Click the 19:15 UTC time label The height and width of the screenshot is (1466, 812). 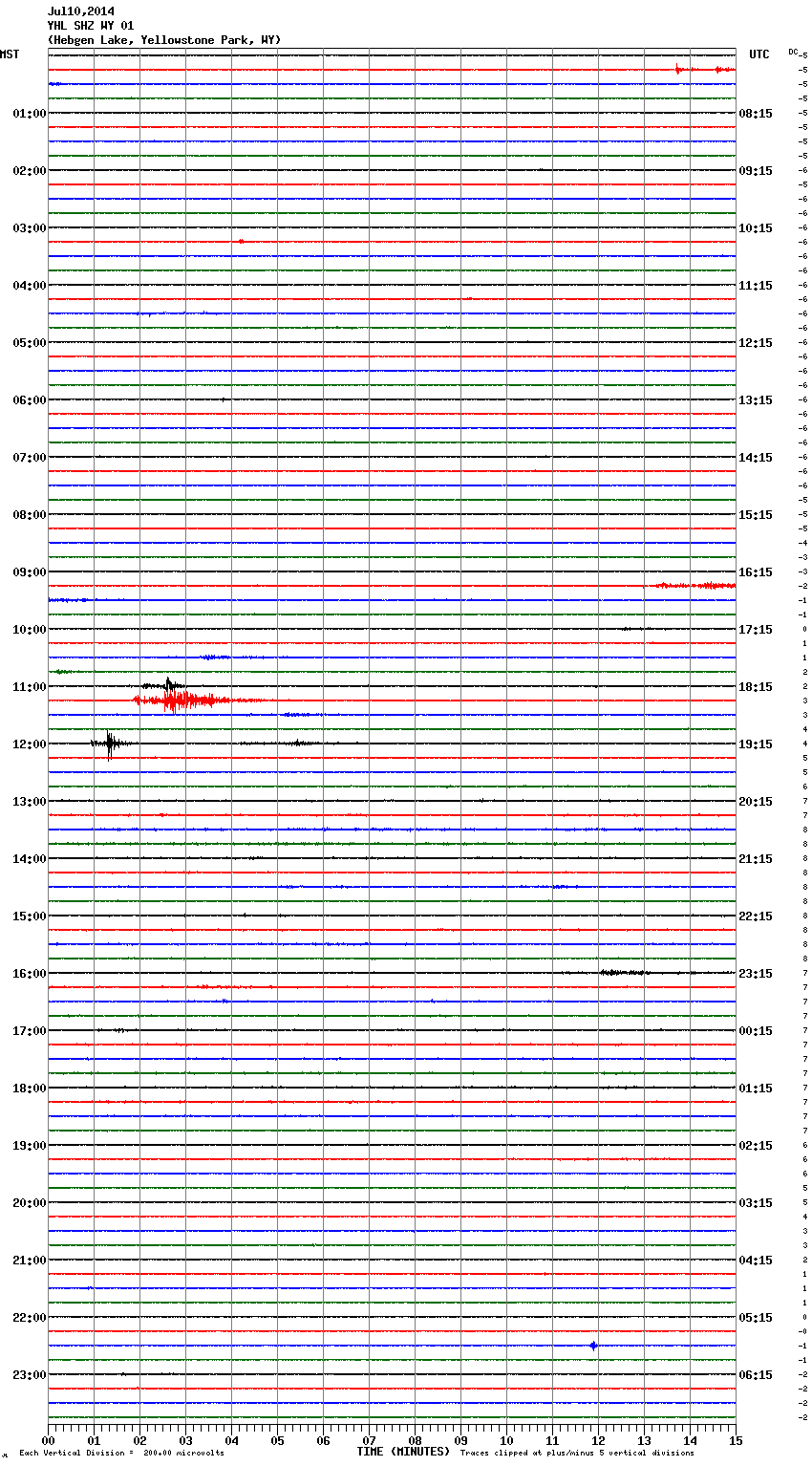756,744
